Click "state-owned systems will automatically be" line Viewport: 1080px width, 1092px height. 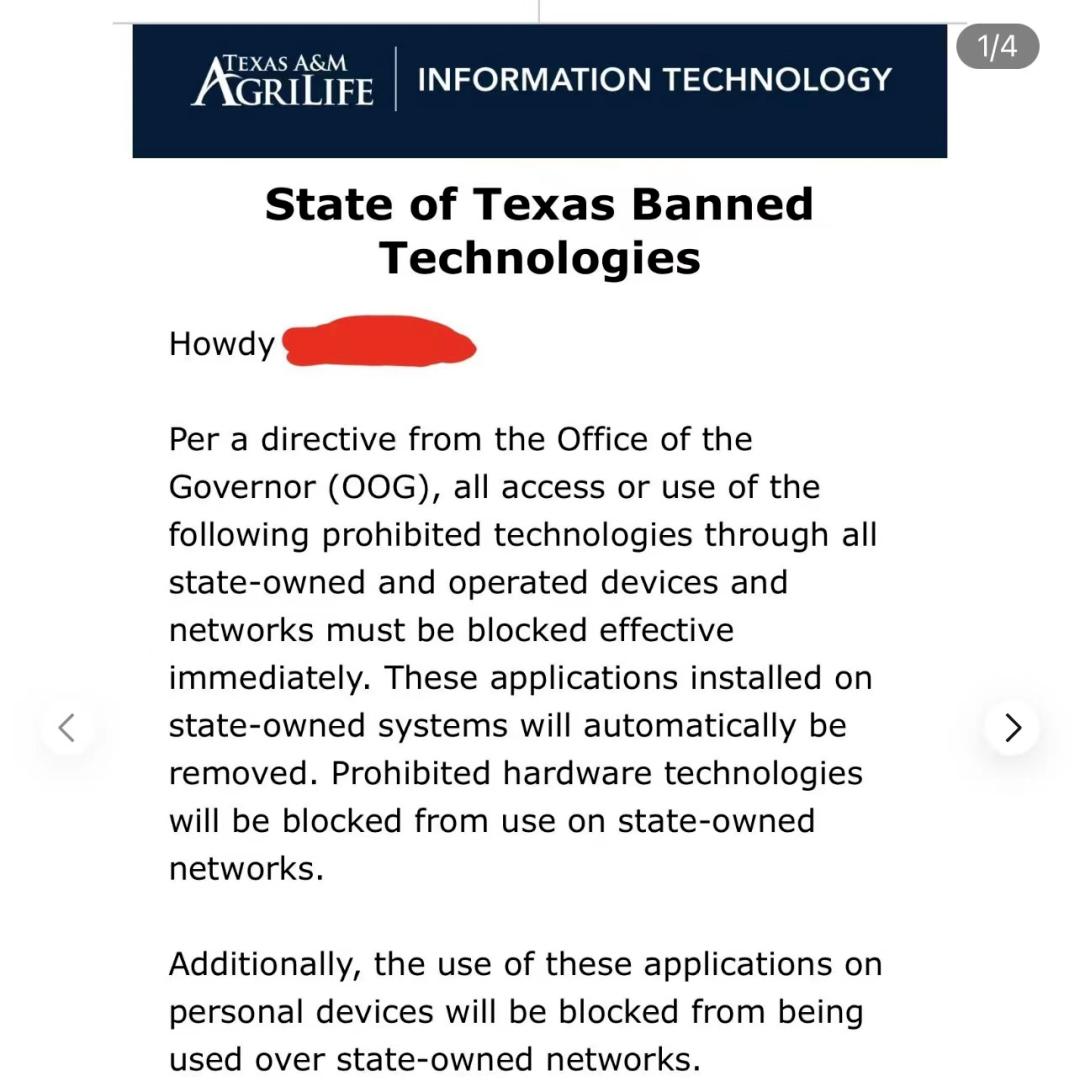coord(507,725)
